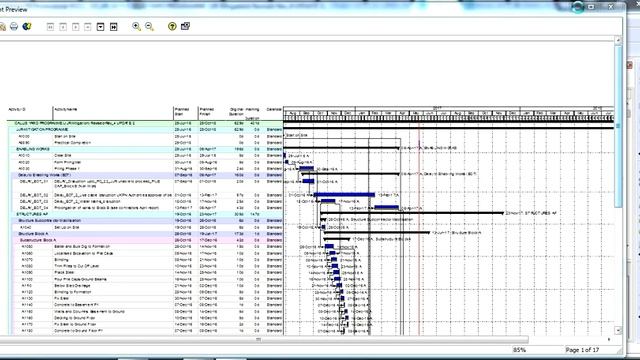
Task: Zoom out with the minus magnifier
Action: point(149,27)
